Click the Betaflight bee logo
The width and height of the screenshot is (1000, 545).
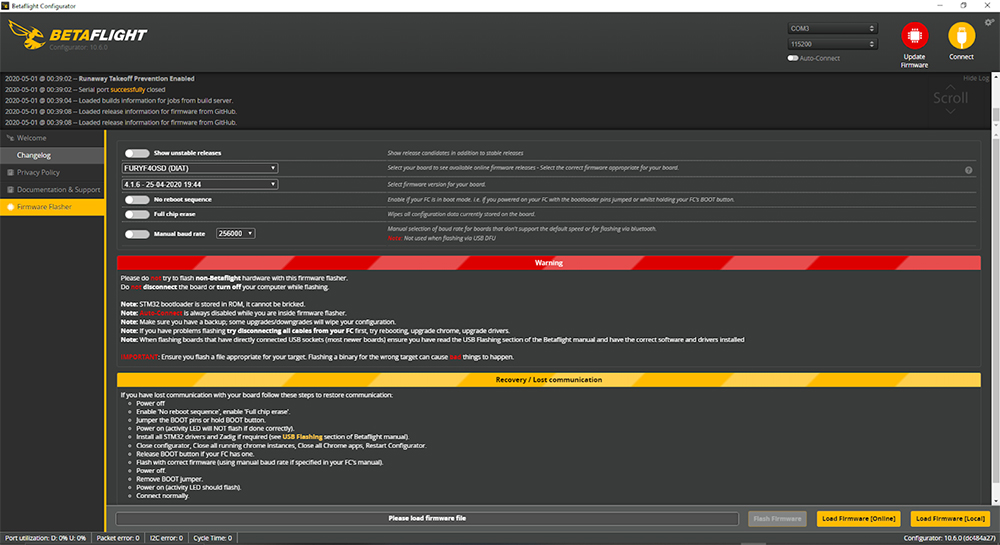click(x=26, y=34)
